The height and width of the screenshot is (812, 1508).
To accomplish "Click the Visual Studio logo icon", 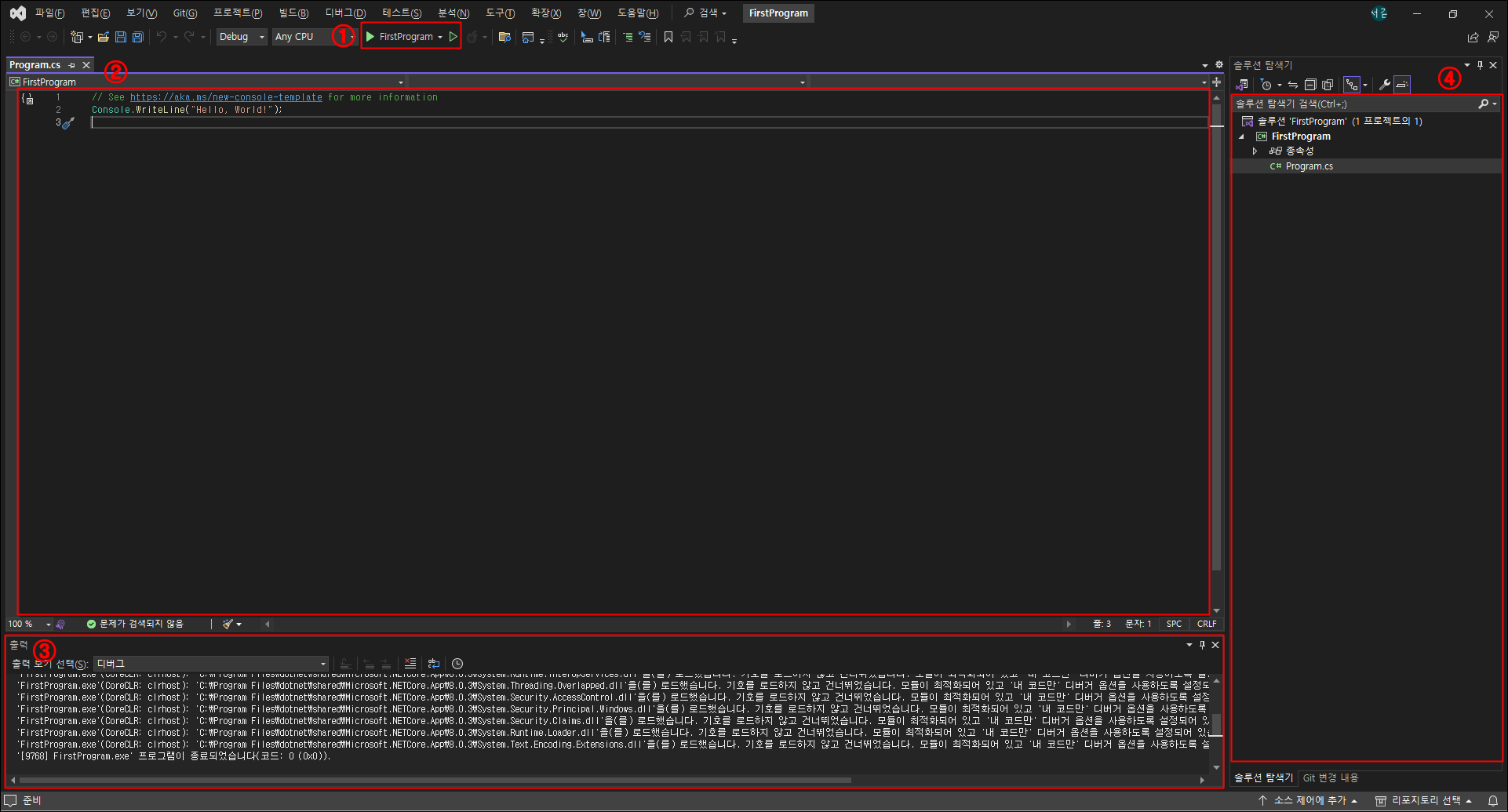I will (17, 13).
